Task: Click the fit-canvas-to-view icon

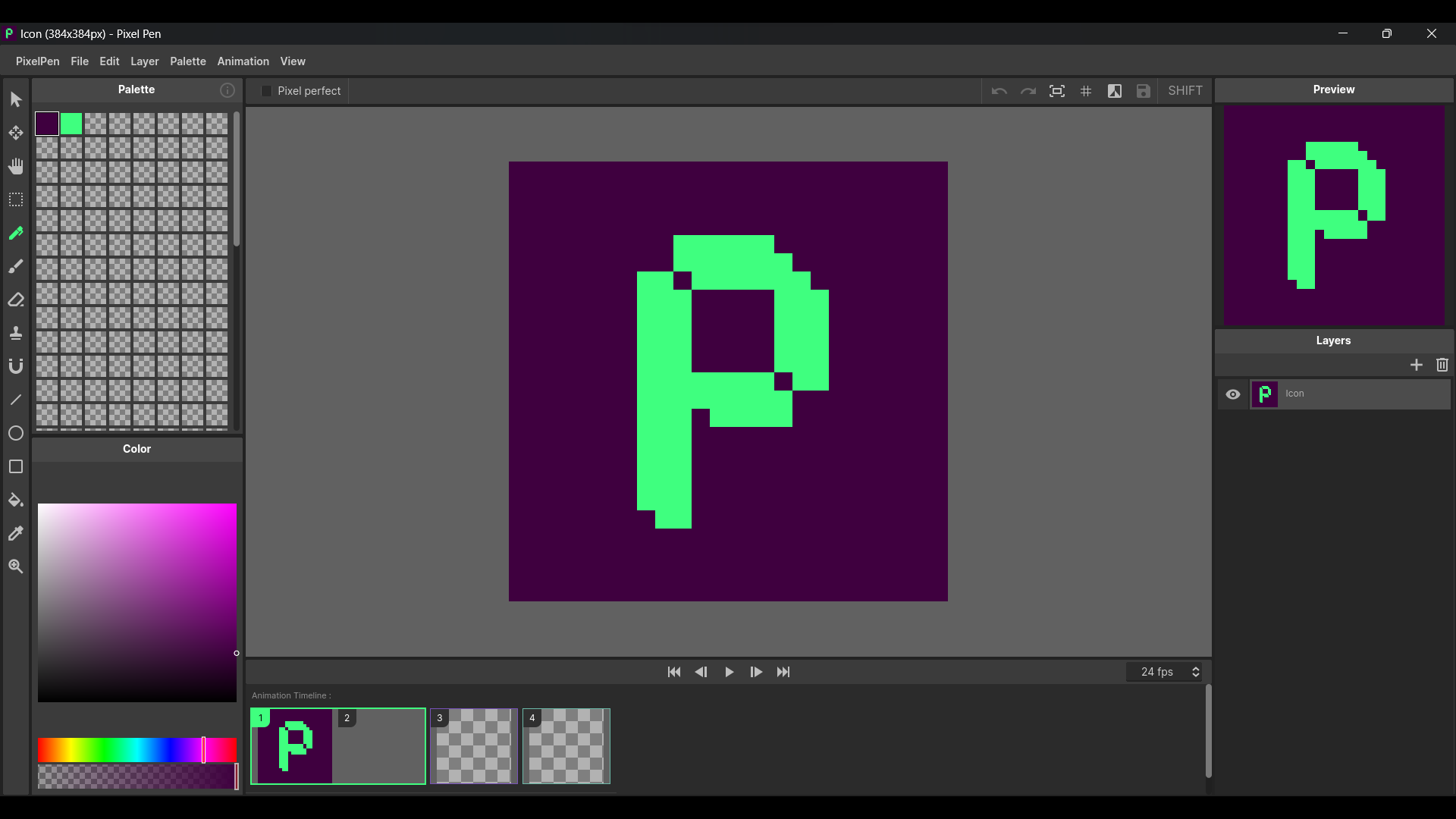Action: pos(1057,91)
